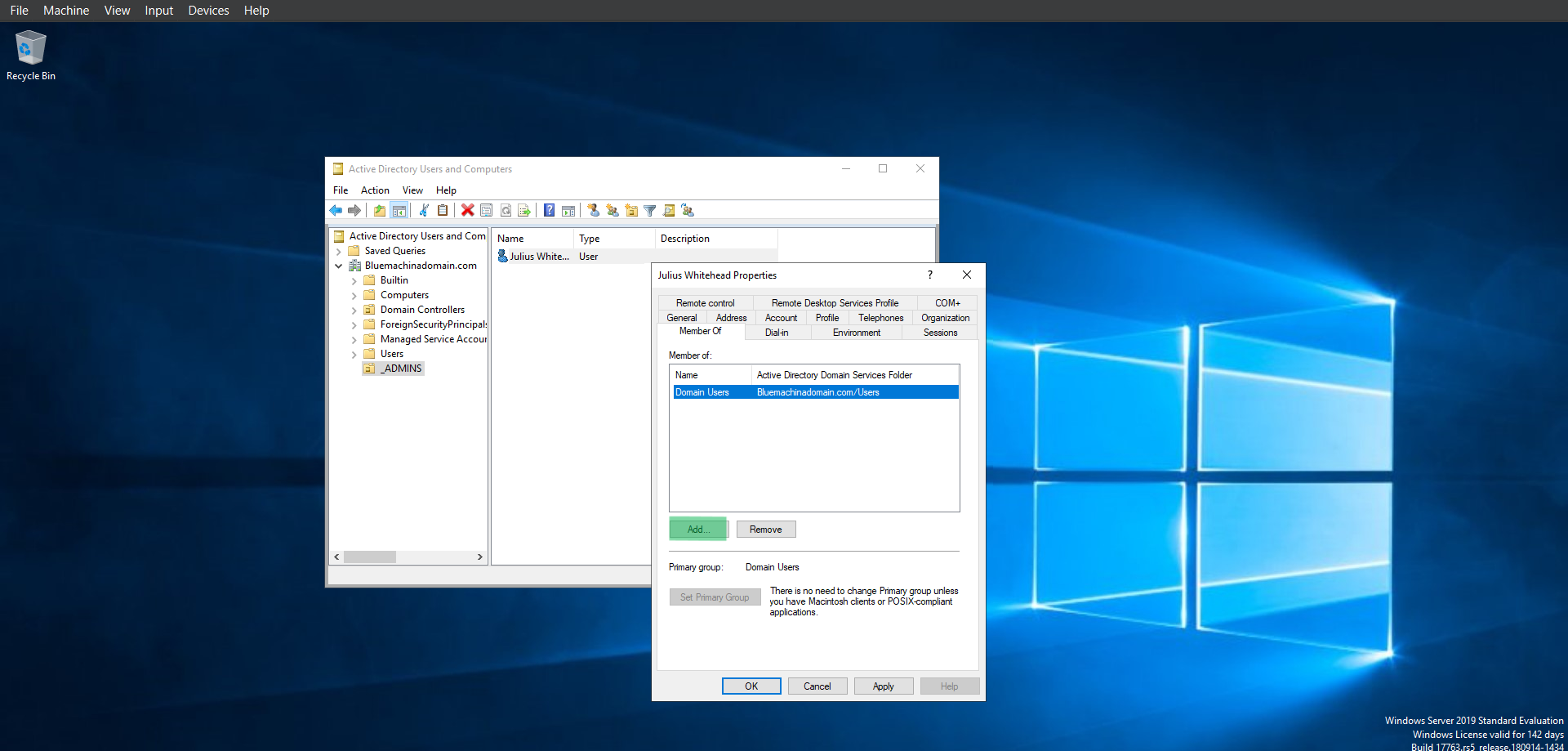Click the add to group icon
1568x751 pixels.
tap(688, 210)
